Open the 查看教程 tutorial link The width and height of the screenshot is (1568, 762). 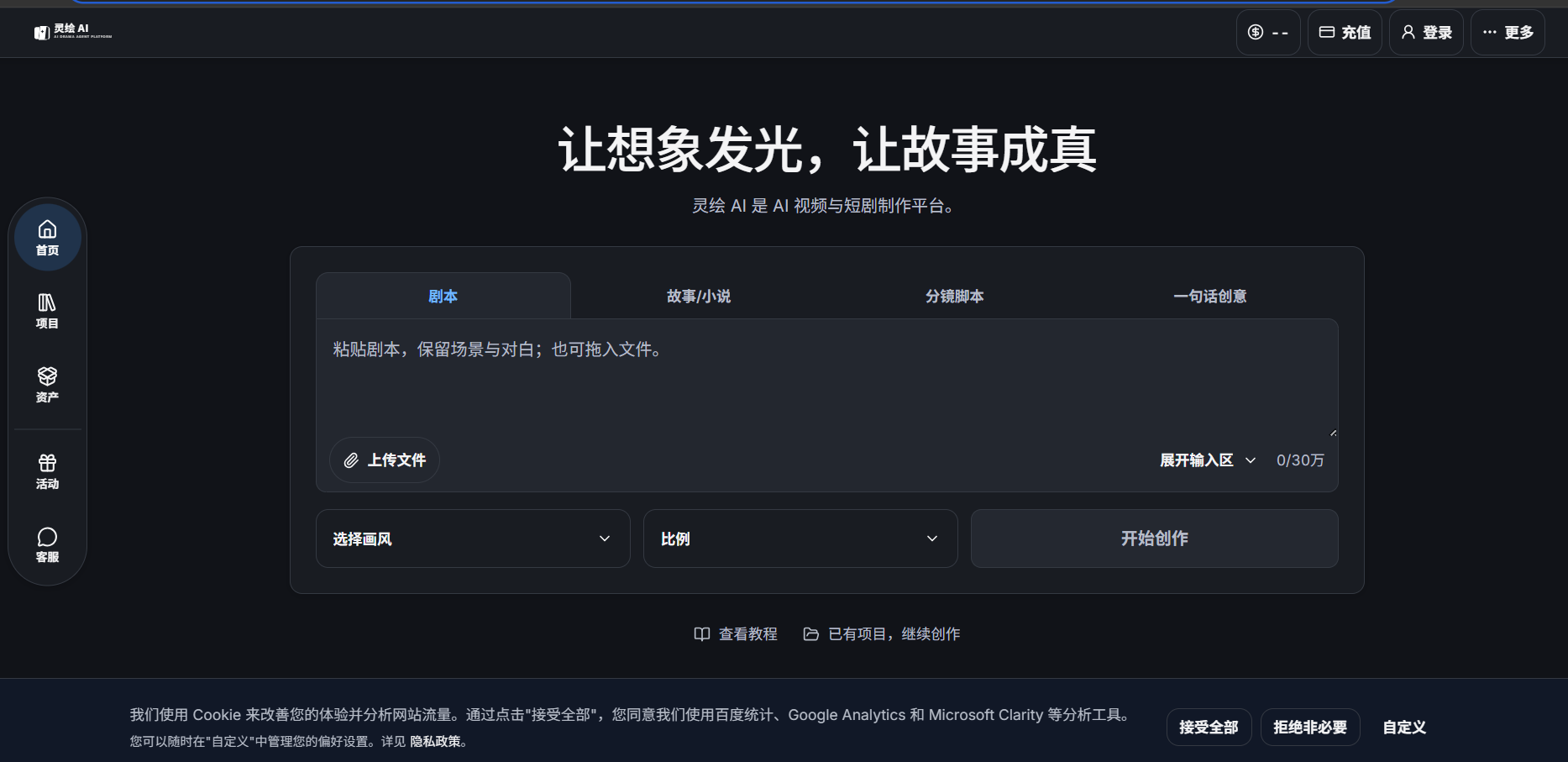coord(736,634)
